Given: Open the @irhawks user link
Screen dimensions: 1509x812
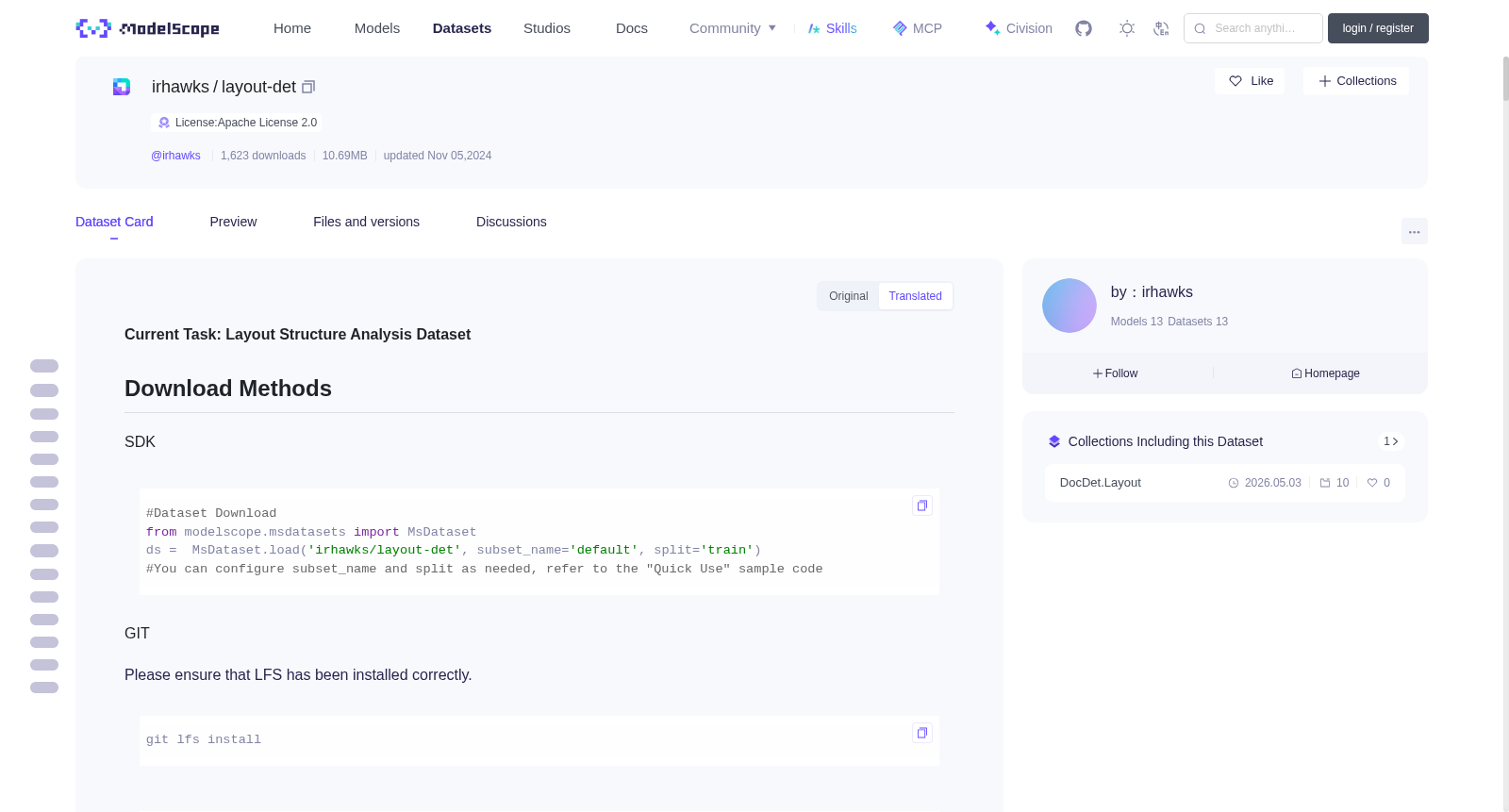Looking at the screenshot, I should pyautogui.click(x=175, y=156).
